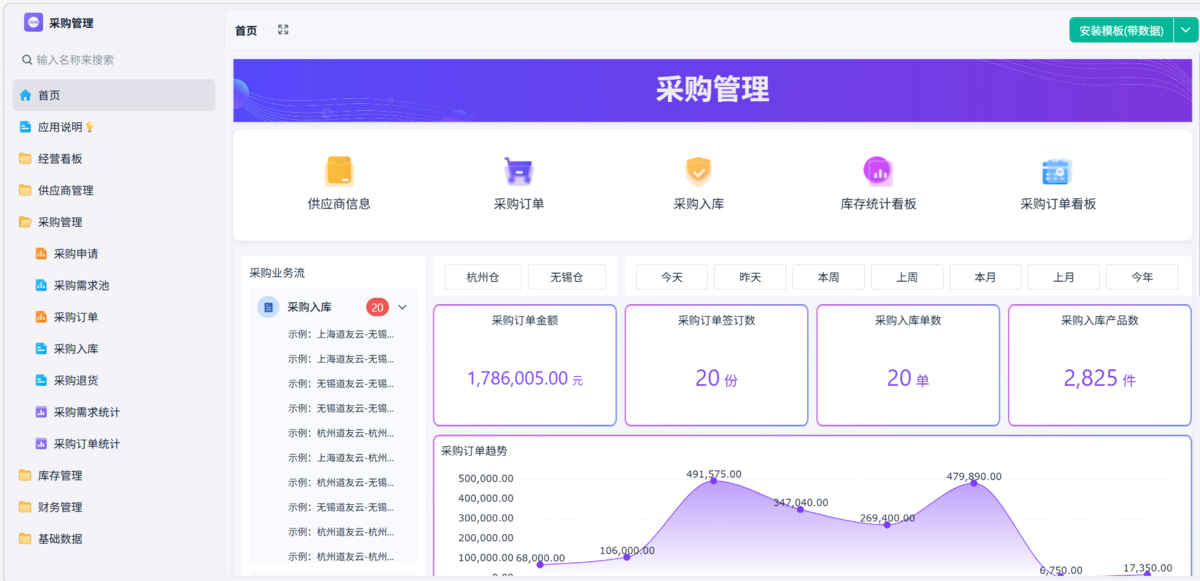1200x581 pixels.
Task: Collapse the 采购入库 list chevron
Action: click(403, 307)
